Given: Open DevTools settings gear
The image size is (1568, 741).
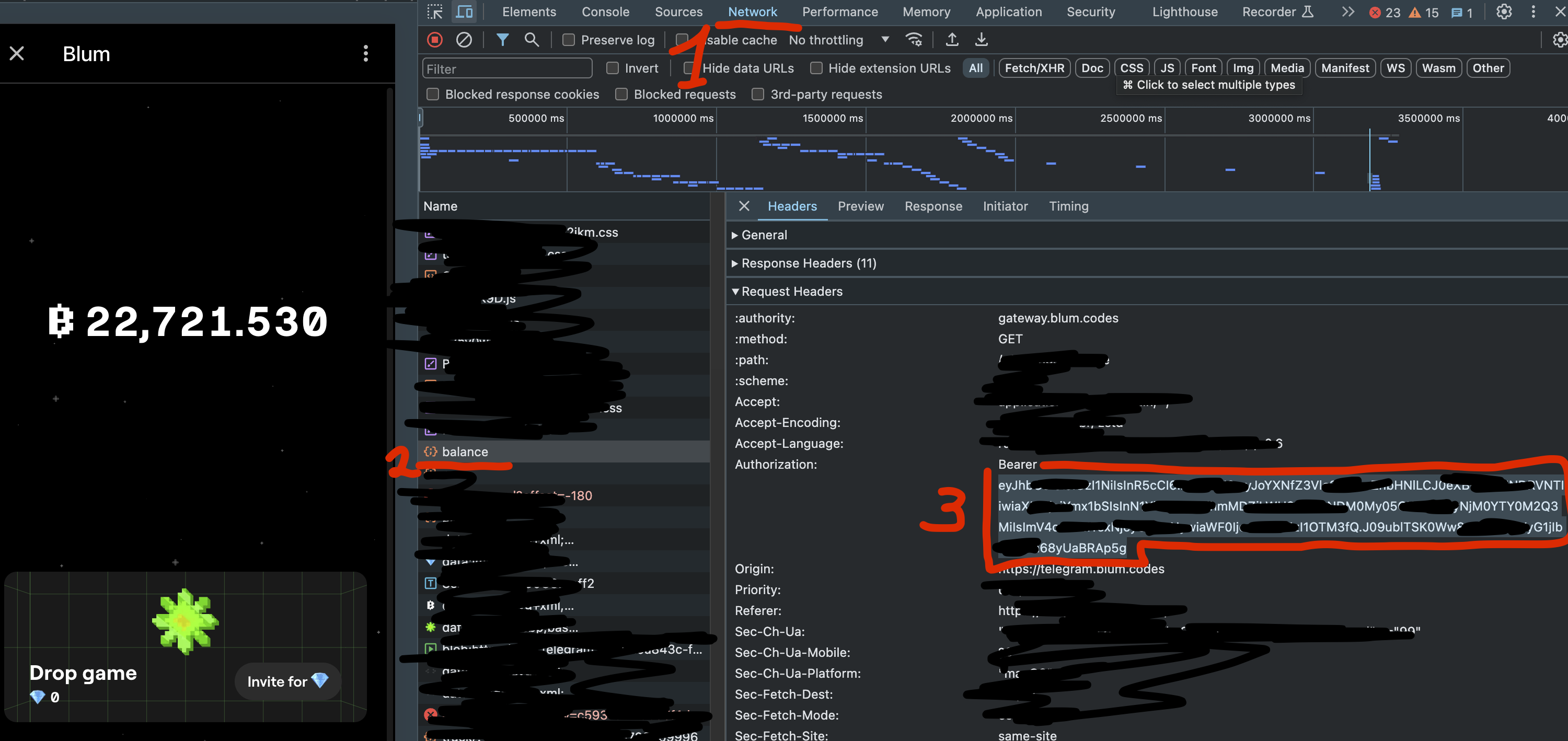Looking at the screenshot, I should click(1504, 11).
